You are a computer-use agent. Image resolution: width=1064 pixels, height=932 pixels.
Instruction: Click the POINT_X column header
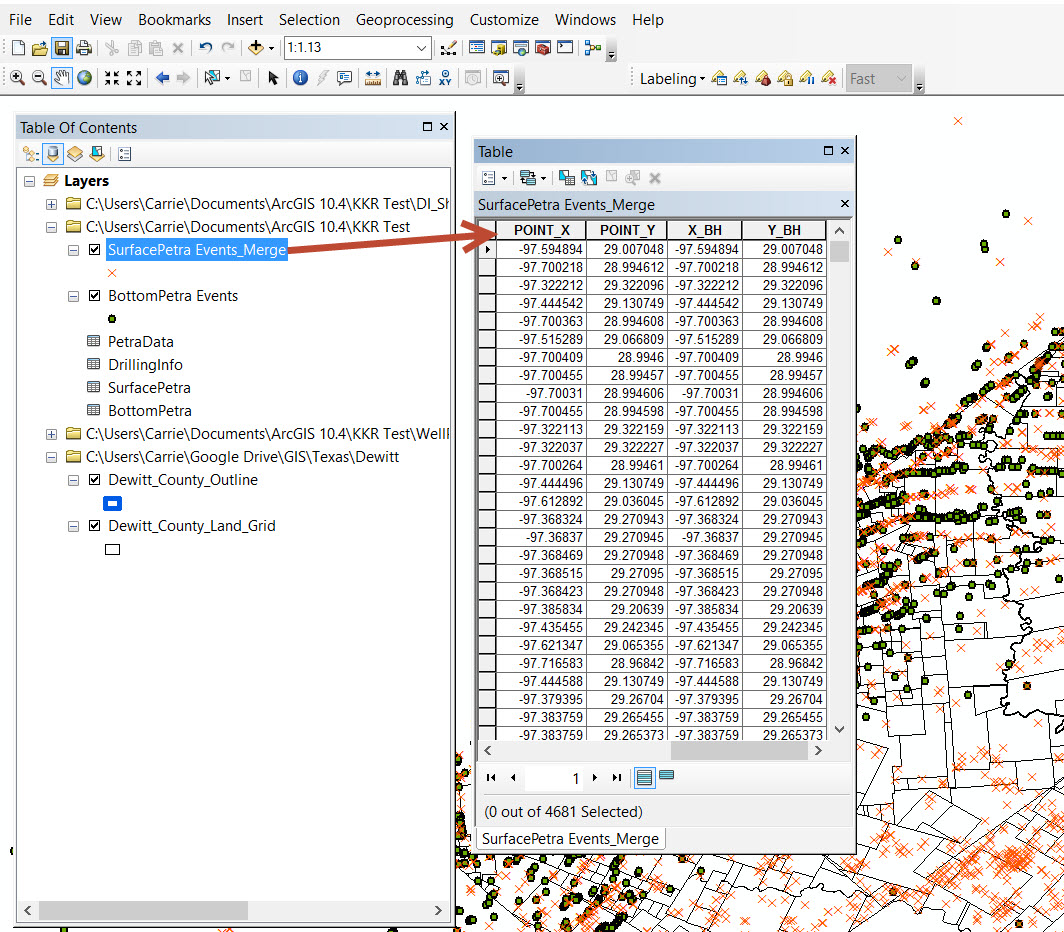pyautogui.click(x=541, y=231)
